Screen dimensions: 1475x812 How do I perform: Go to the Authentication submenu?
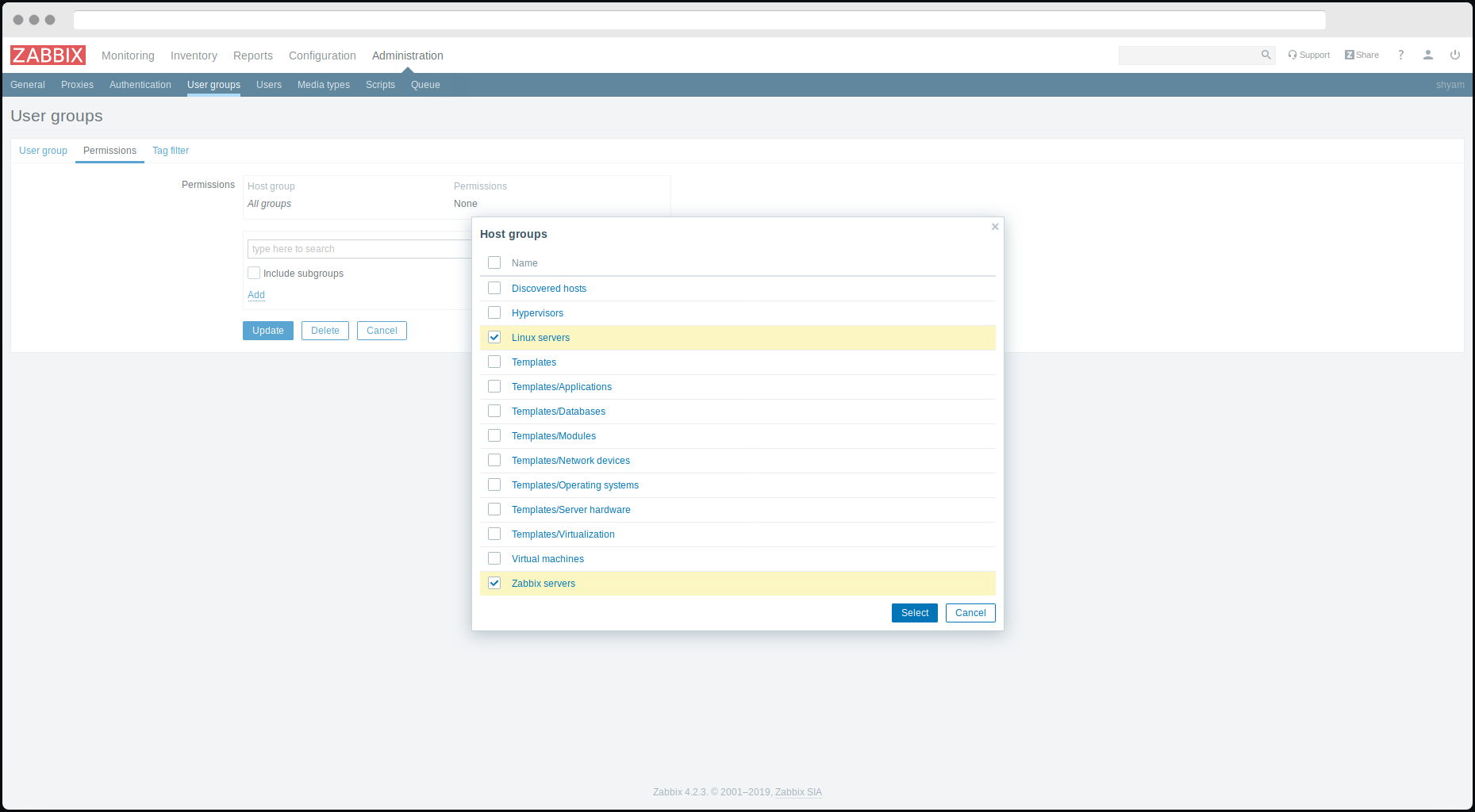pos(140,85)
